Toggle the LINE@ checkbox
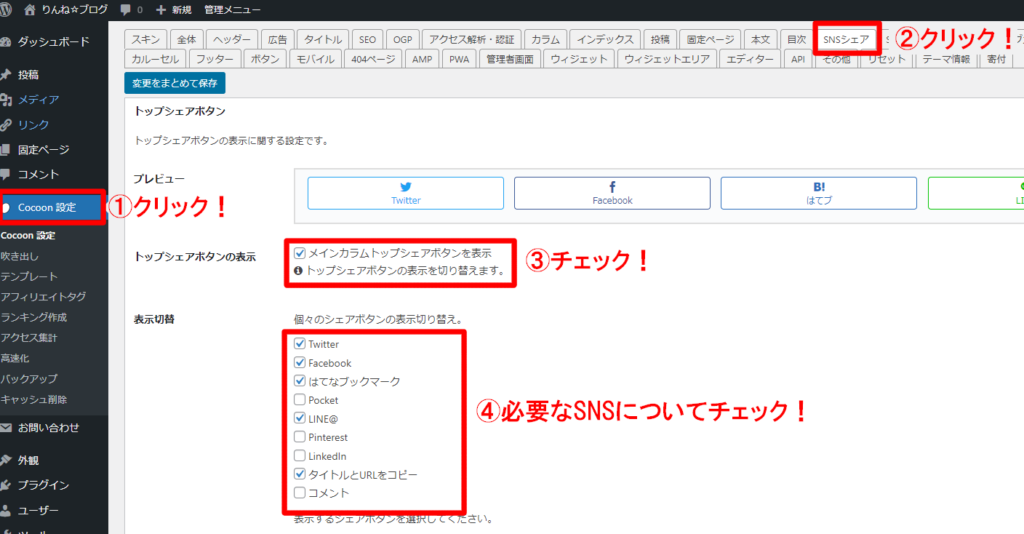The width and height of the screenshot is (1024, 534). [x=300, y=418]
